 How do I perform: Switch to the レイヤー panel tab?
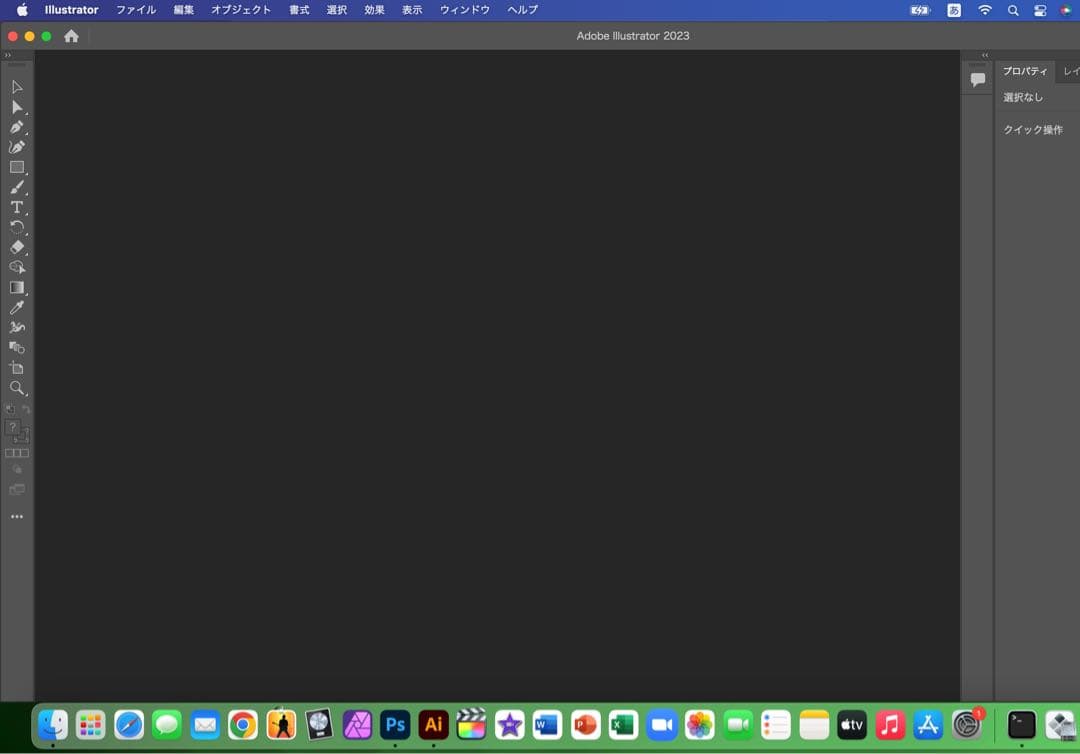click(1070, 71)
